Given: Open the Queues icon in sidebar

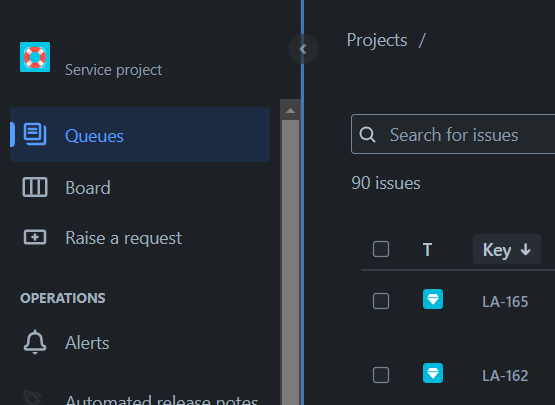Looking at the screenshot, I should [x=35, y=134].
